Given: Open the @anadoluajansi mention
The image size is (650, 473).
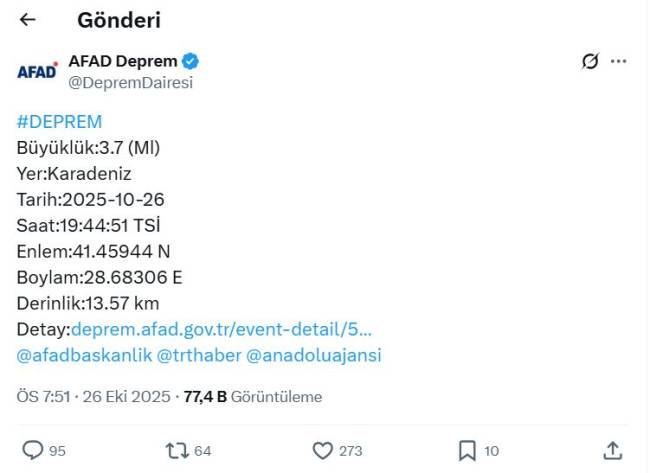Looking at the screenshot, I should [313, 355].
